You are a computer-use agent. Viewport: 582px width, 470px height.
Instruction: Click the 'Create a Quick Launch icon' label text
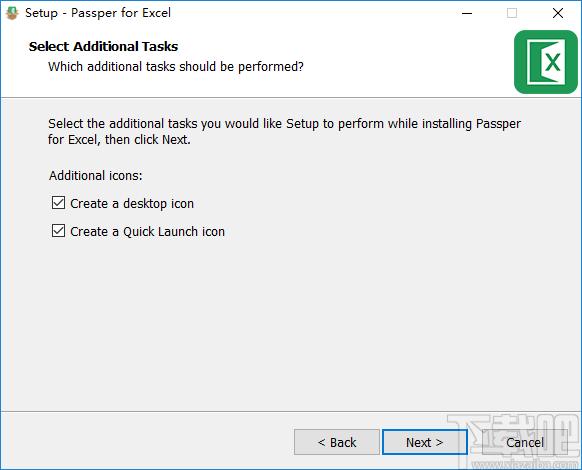147,231
